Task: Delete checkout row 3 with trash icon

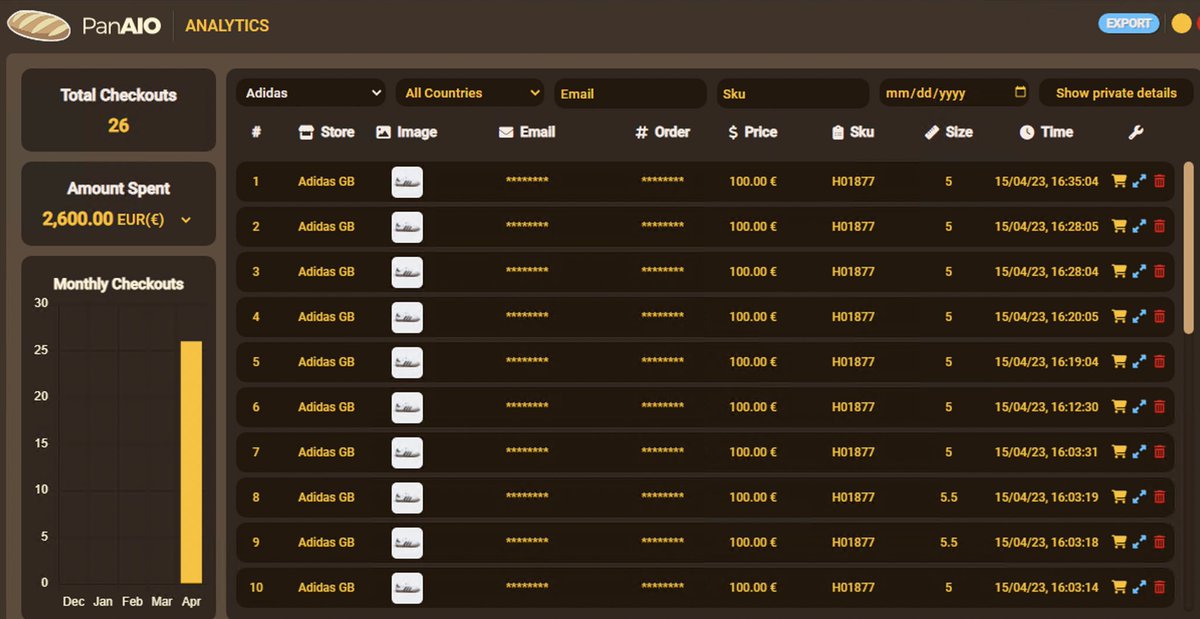Action: click(1159, 271)
